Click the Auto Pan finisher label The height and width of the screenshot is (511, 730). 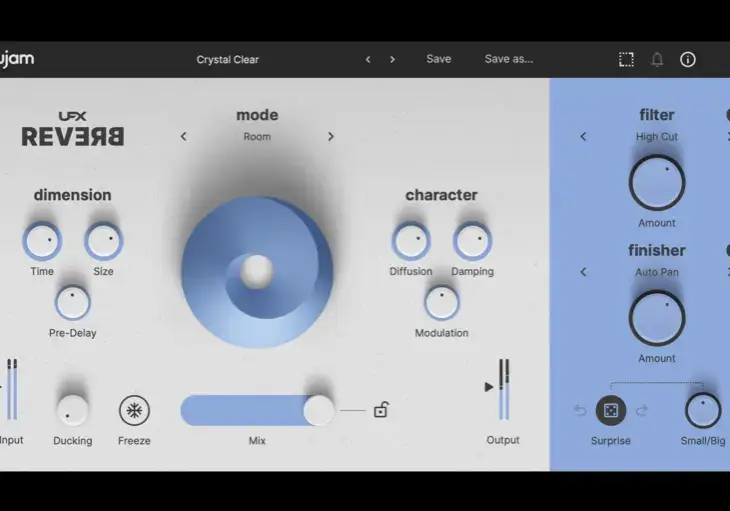[656, 272]
